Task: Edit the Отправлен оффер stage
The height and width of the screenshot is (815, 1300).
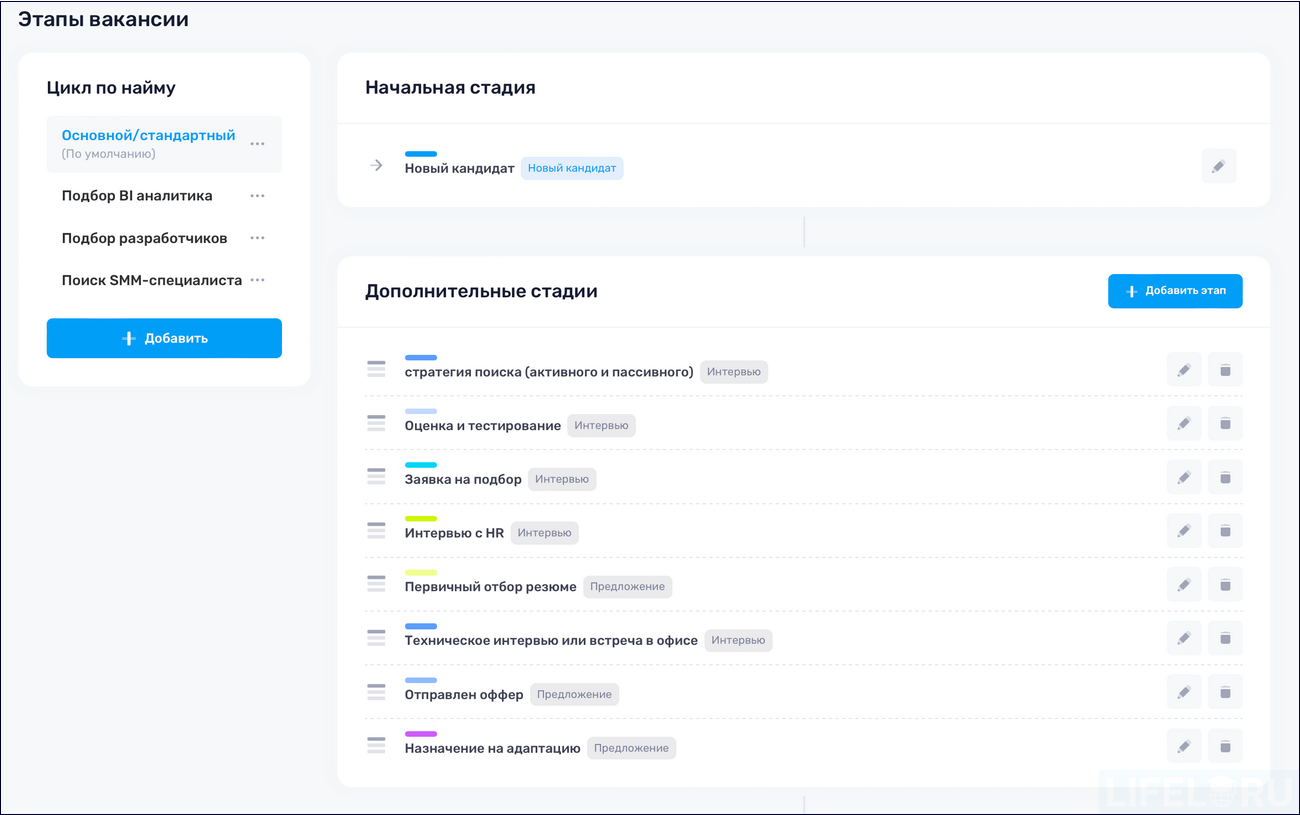Action: (x=1184, y=692)
